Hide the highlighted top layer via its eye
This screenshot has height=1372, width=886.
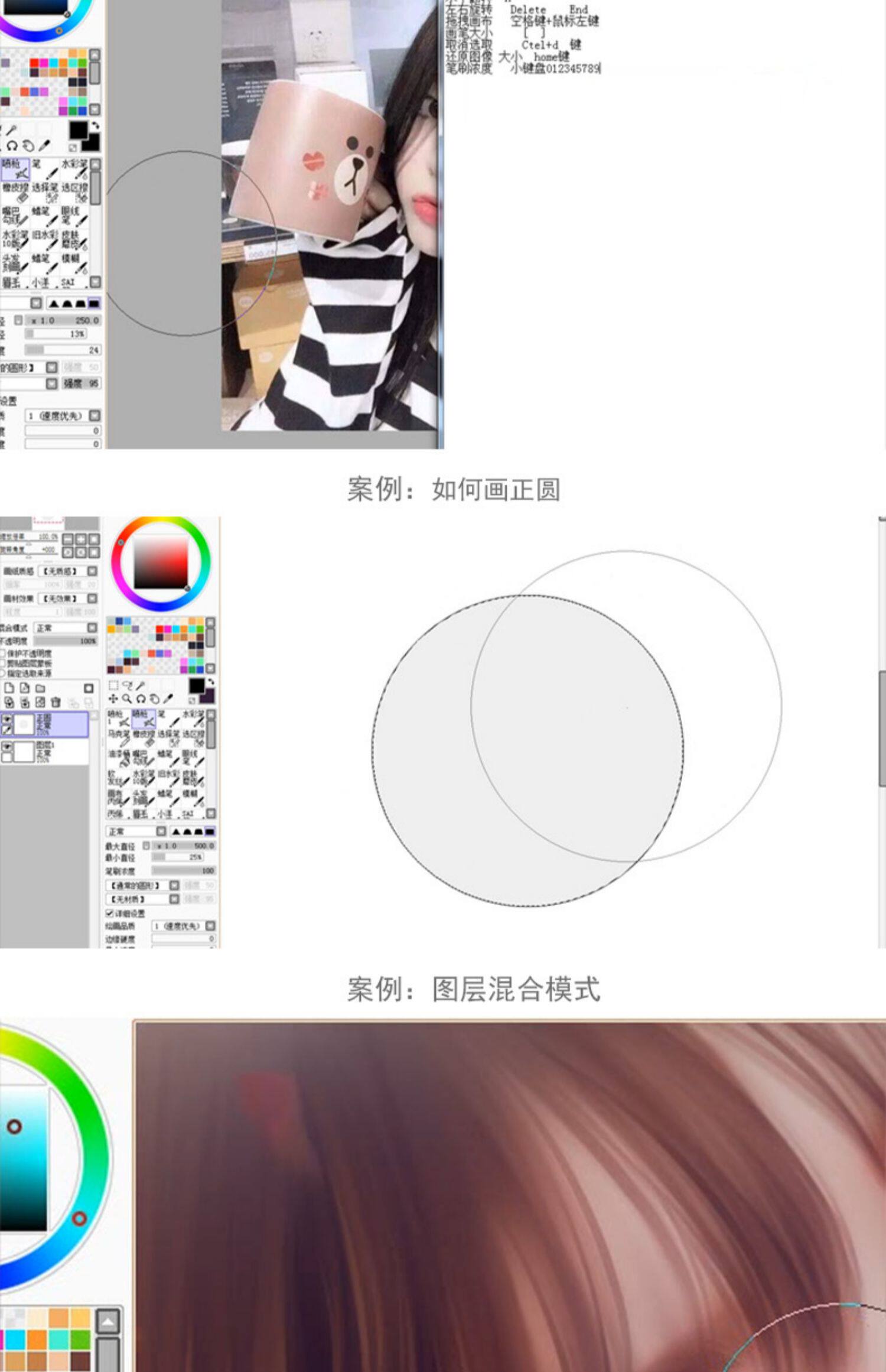point(6,719)
